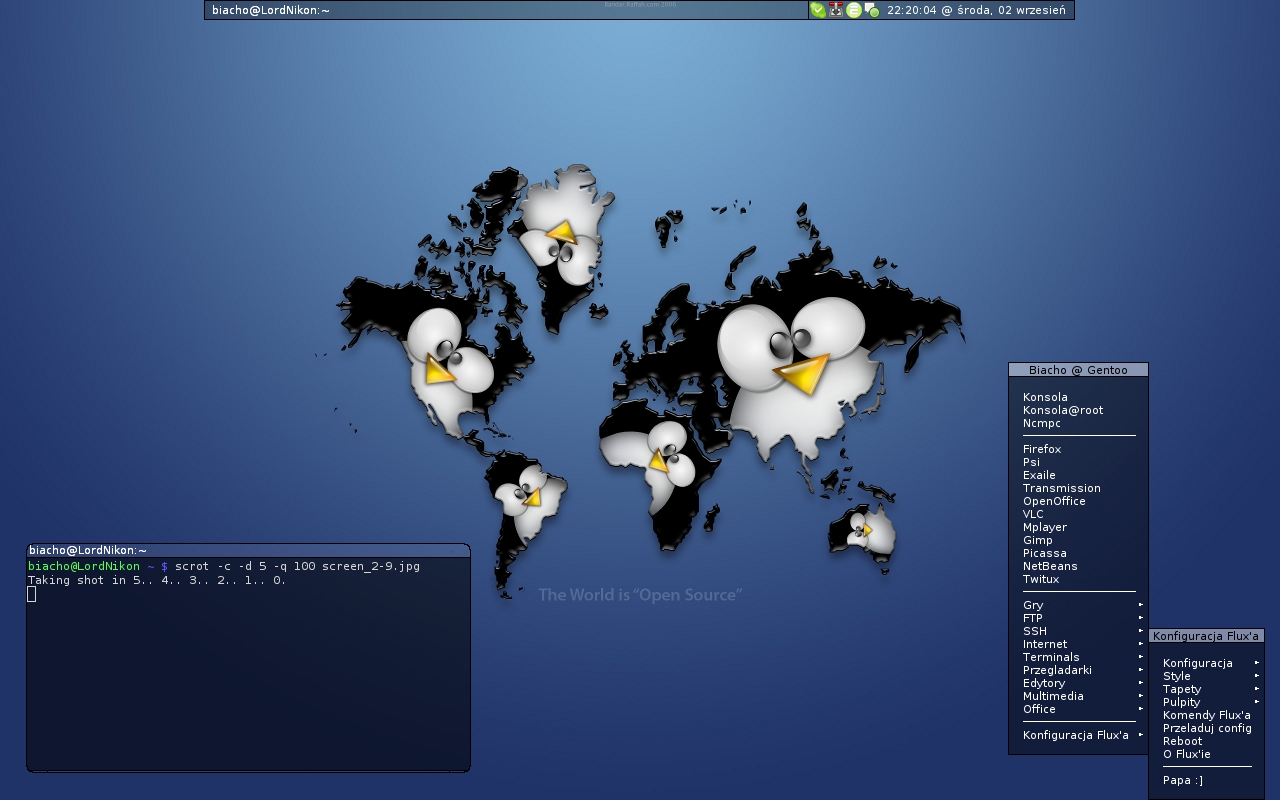1280x800 pixels.
Task: Click the green checkmark tray icon
Action: [818, 10]
